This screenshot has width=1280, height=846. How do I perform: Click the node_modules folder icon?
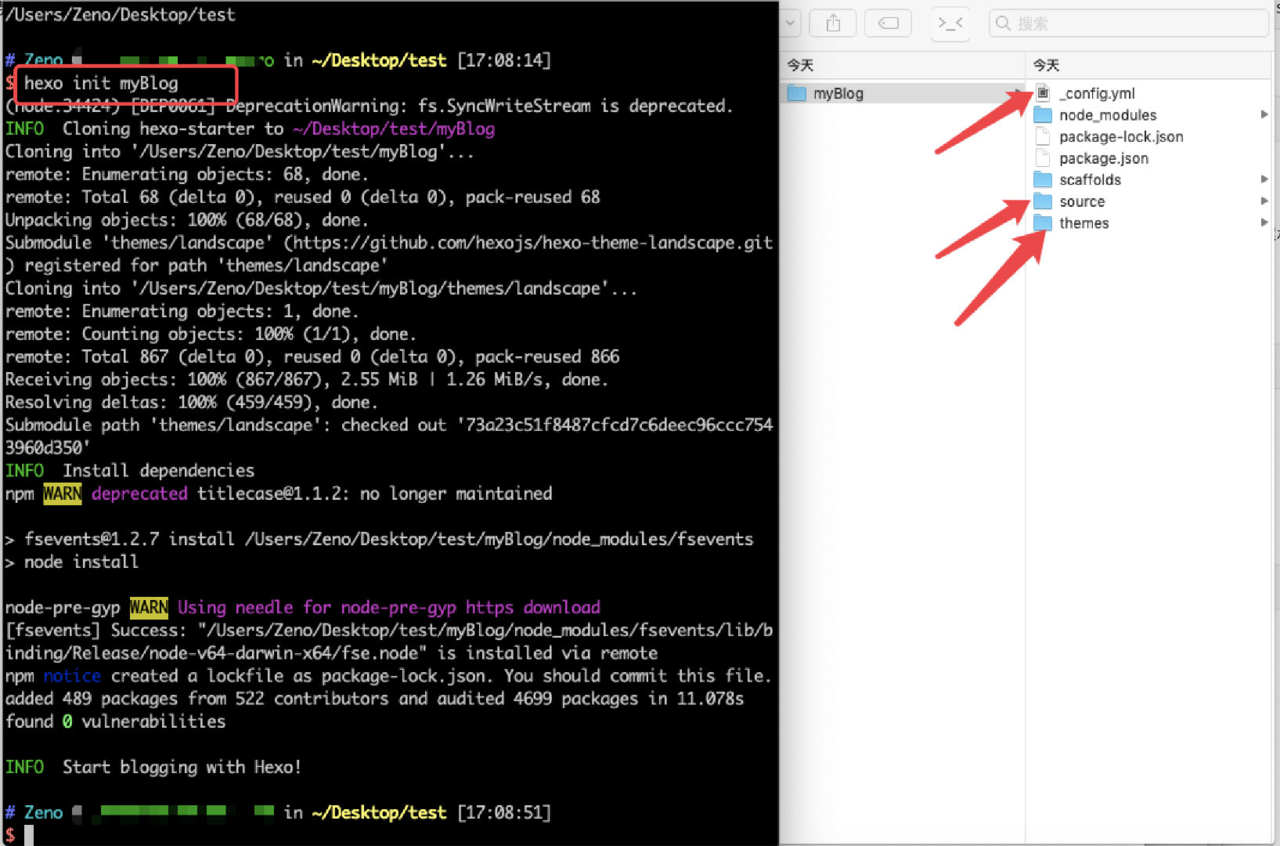point(1043,115)
